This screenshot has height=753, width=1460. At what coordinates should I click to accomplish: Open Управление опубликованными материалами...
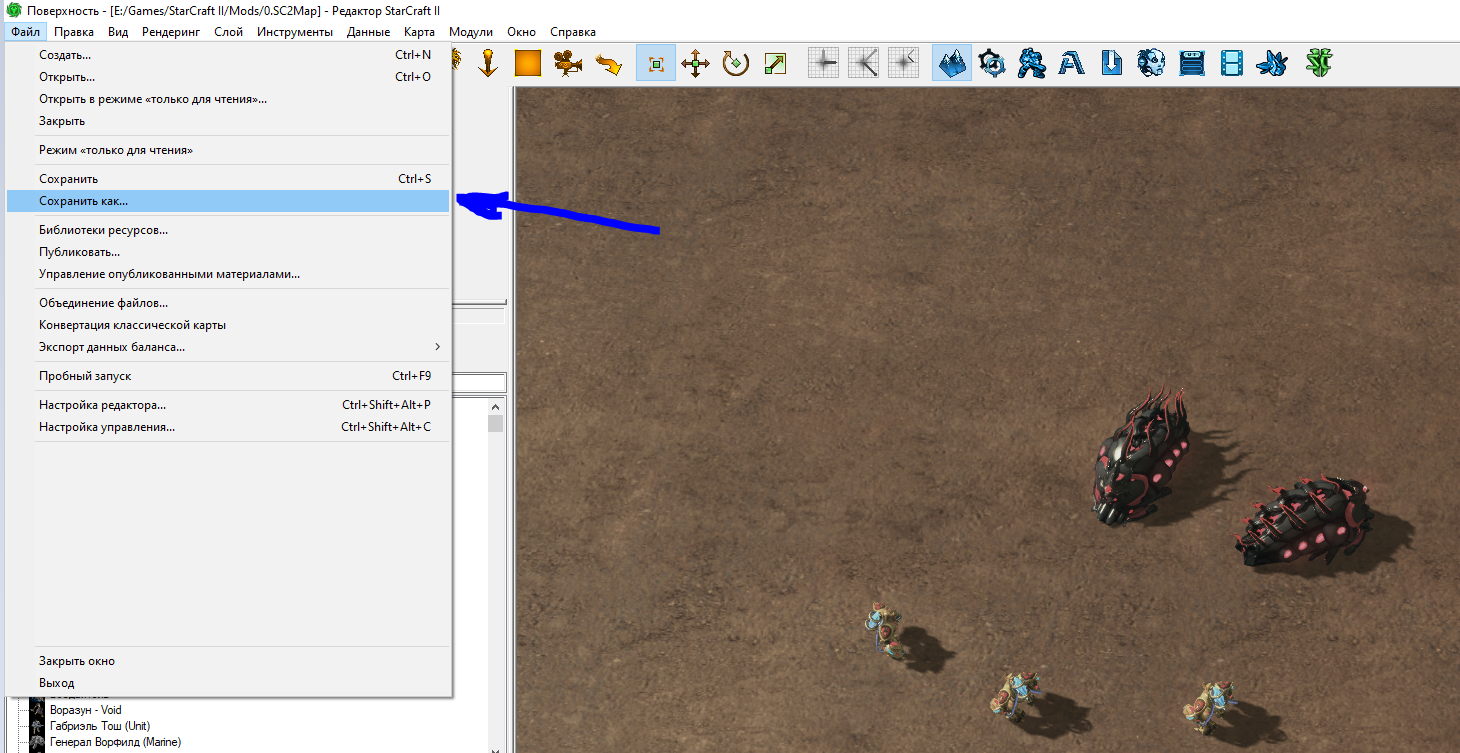coord(228,274)
